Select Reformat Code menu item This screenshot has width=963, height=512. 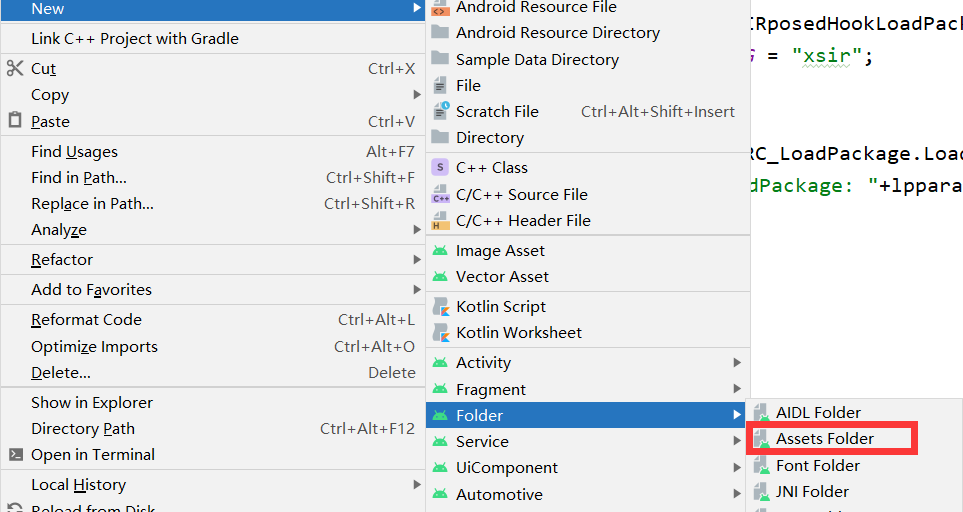coord(86,319)
